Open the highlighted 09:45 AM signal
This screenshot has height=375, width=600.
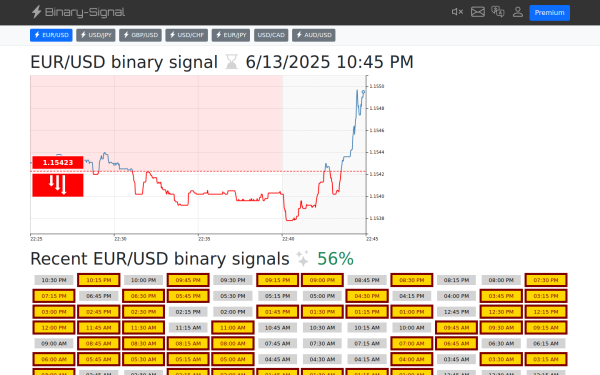457,328
